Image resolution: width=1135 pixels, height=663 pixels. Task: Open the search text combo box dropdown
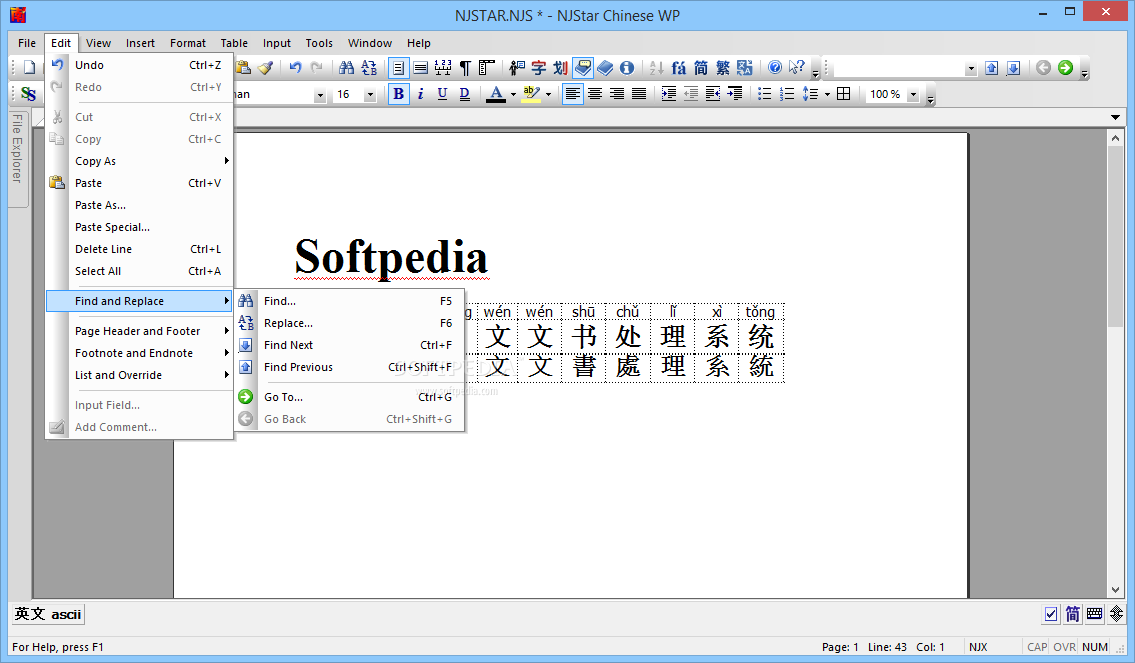pyautogui.click(x=971, y=69)
